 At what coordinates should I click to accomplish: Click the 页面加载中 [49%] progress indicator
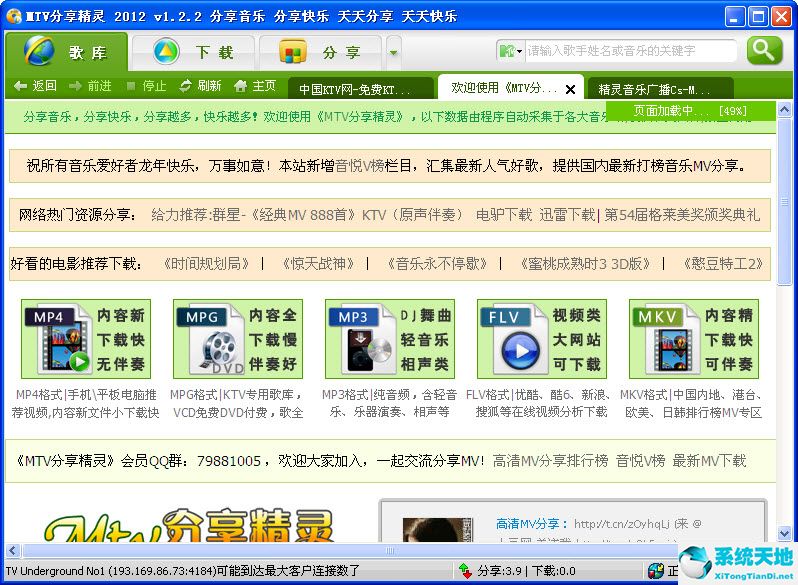[691, 110]
